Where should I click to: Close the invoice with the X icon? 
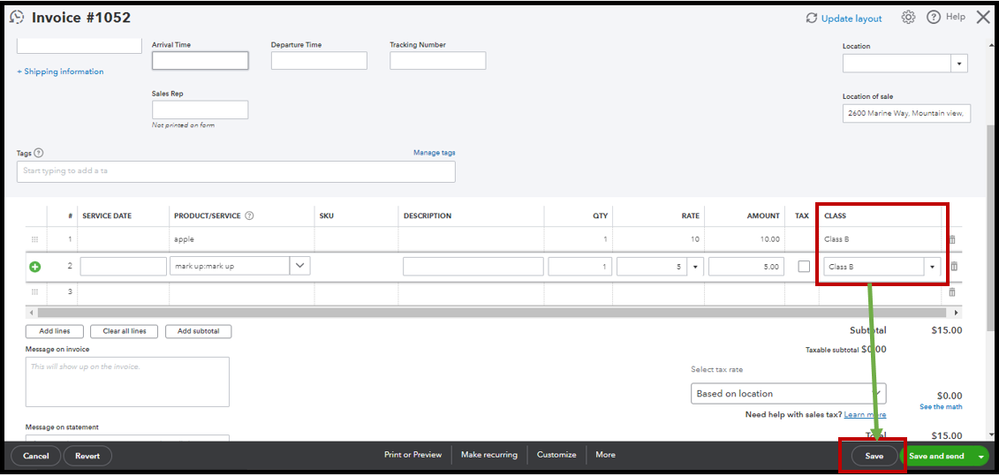tap(984, 18)
